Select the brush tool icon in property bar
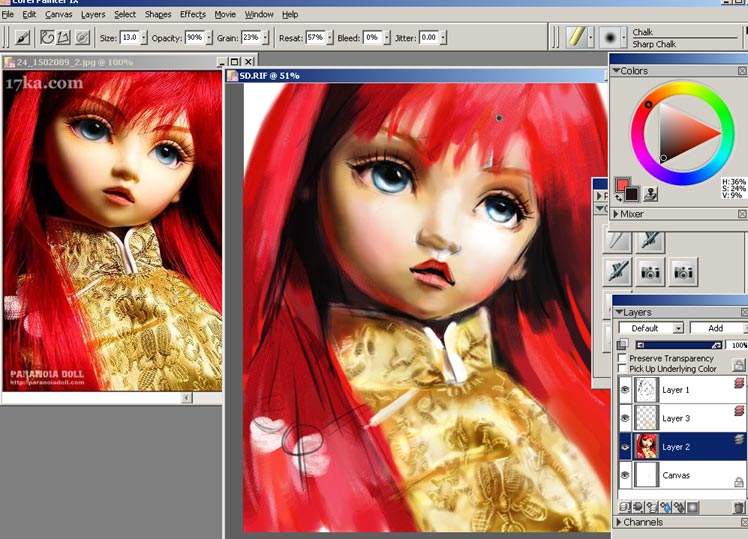This screenshot has width=748, height=539. (22, 38)
